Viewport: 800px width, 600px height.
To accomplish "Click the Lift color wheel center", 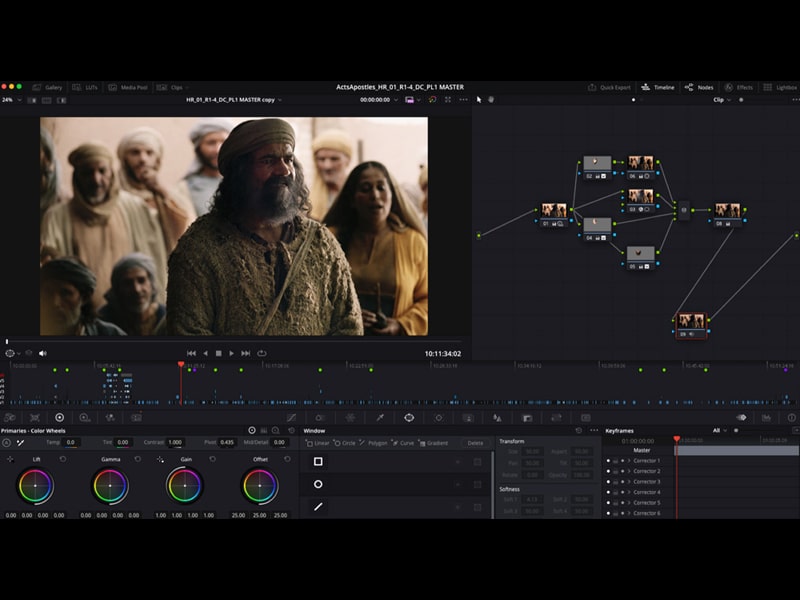I will click(35, 486).
